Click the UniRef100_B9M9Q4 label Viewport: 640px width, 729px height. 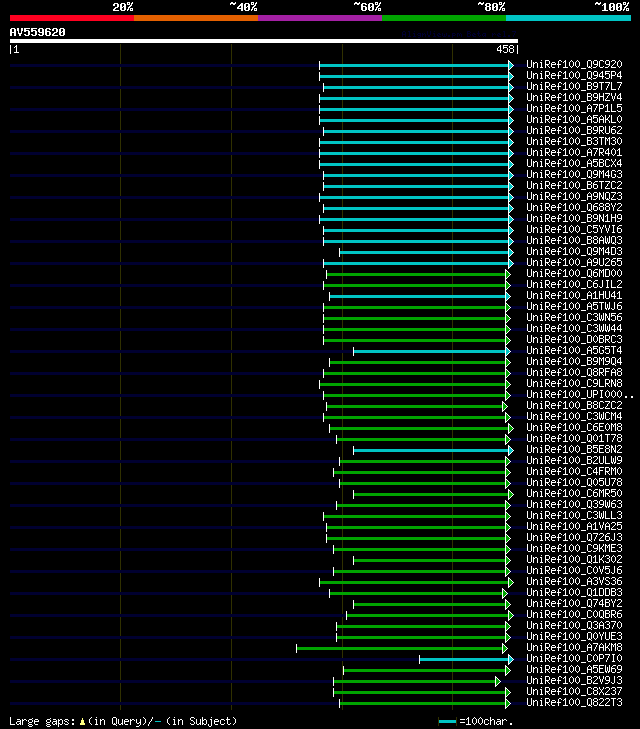pos(574,361)
